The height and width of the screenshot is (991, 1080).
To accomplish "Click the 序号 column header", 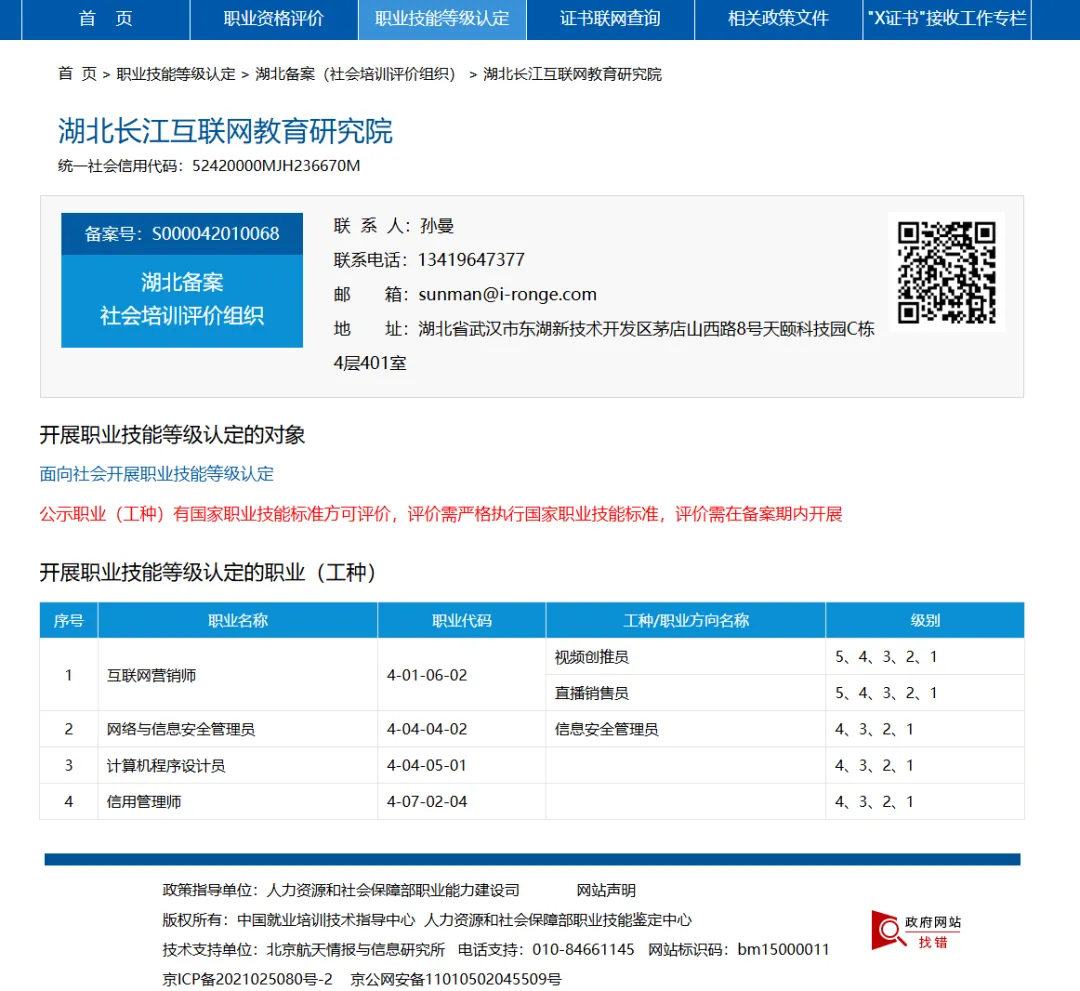I will click(68, 620).
